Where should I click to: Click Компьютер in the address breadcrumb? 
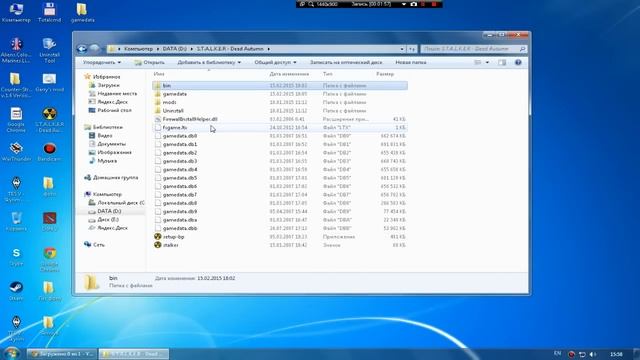click(x=138, y=49)
